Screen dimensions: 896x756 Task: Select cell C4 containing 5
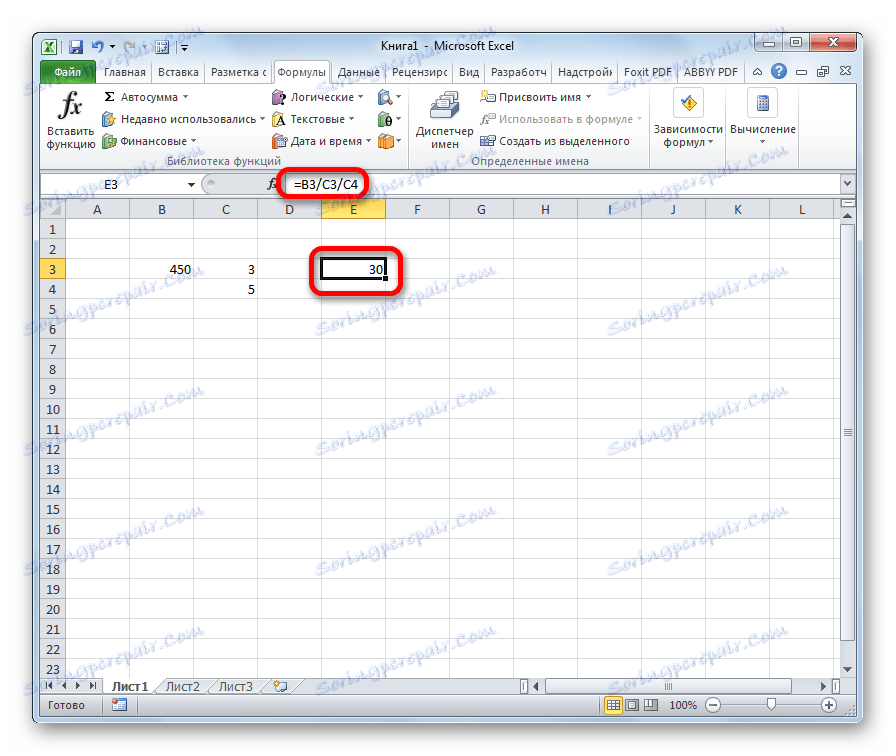pyautogui.click(x=226, y=289)
